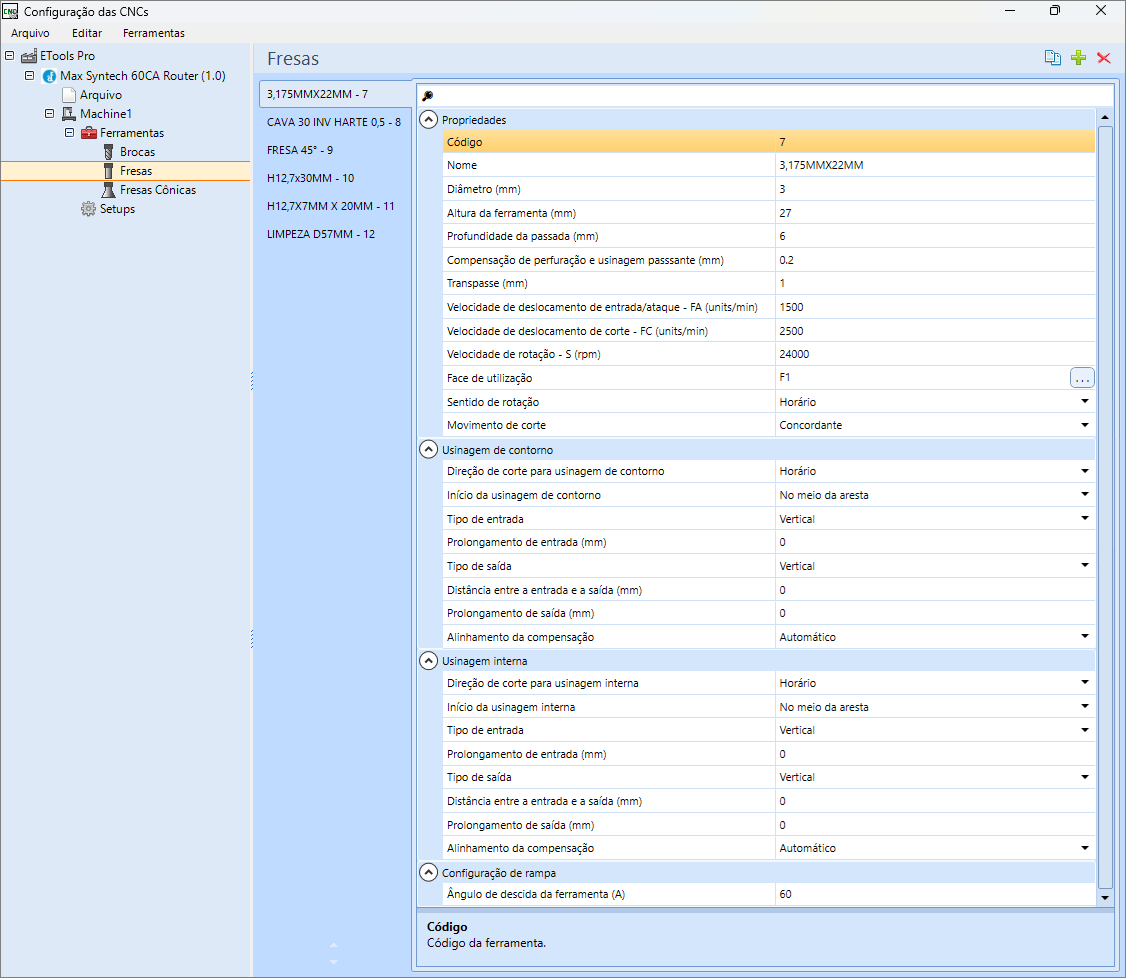The width and height of the screenshot is (1126, 978).
Task: Collapse the ETools Pro tree node
Action: pos(9,55)
